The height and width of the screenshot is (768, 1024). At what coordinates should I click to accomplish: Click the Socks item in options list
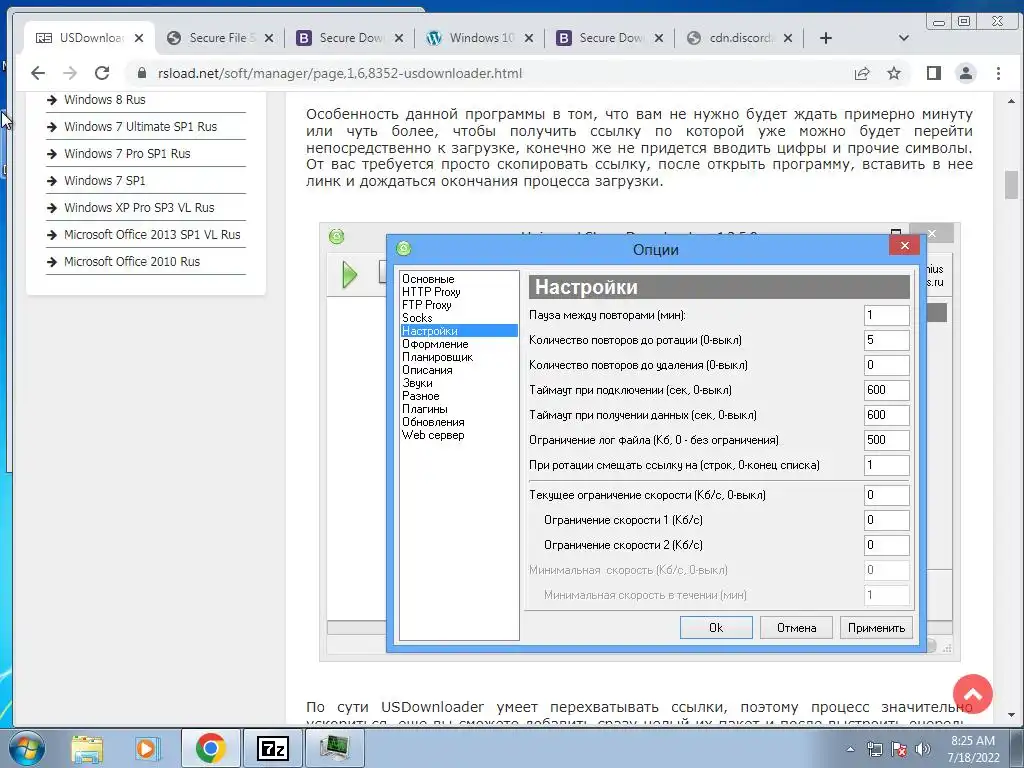(x=417, y=318)
